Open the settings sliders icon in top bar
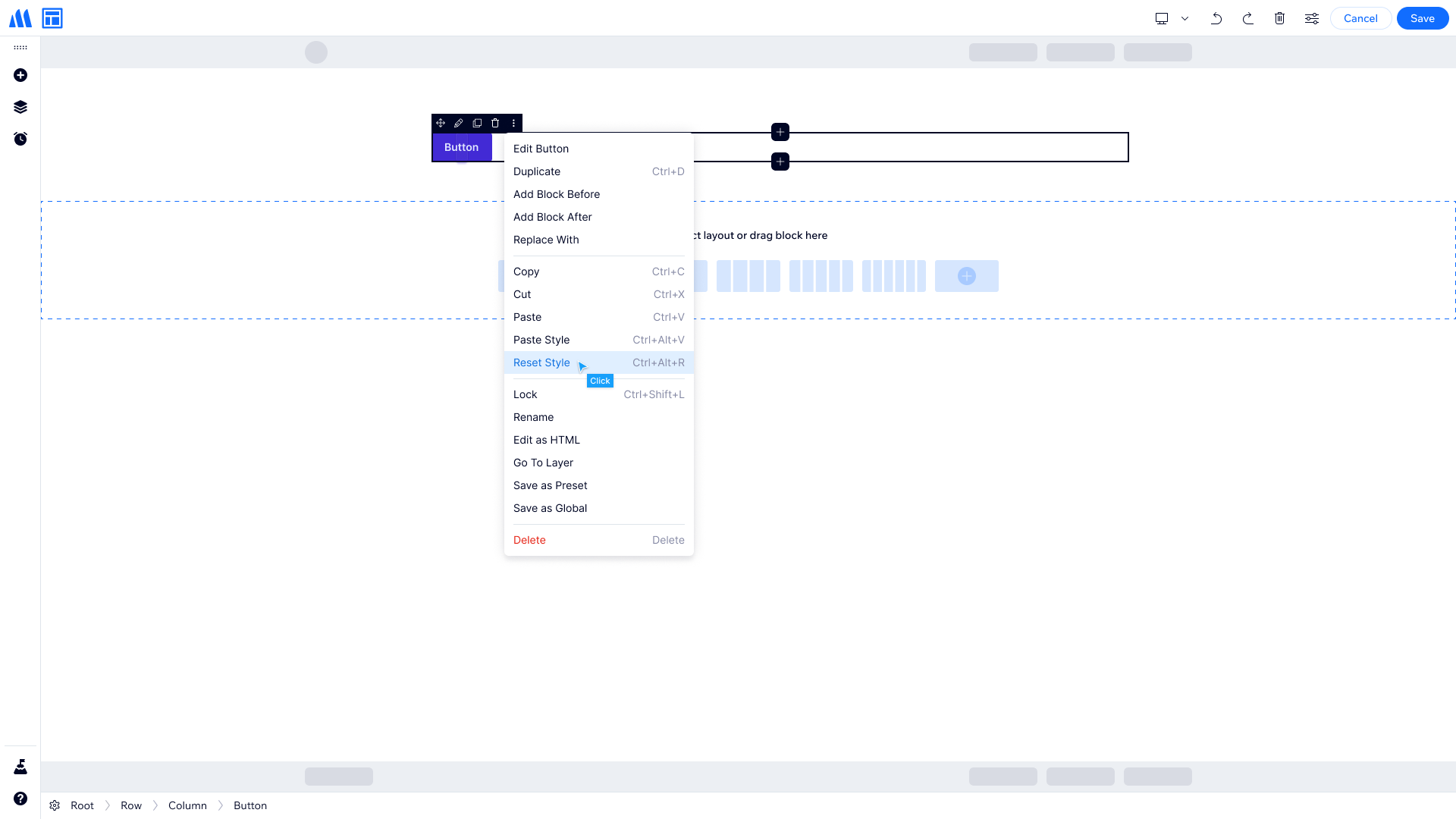Image resolution: width=1456 pixels, height=819 pixels. [1312, 18]
